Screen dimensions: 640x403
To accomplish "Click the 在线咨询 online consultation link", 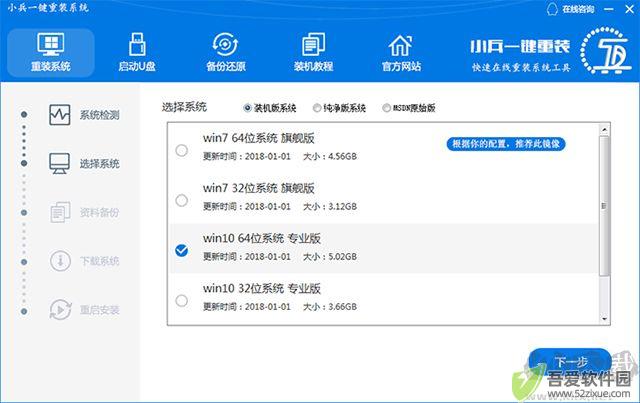I will (578, 9).
